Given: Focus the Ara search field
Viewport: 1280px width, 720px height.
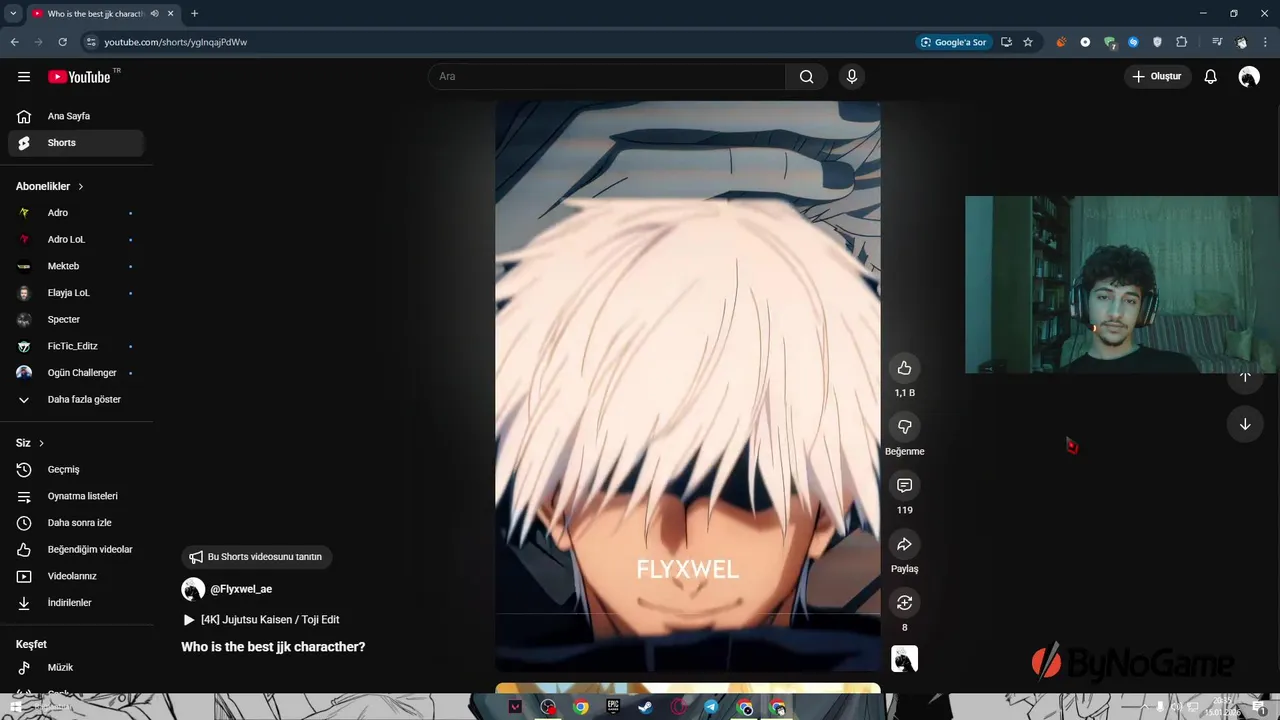Looking at the screenshot, I should (x=607, y=77).
